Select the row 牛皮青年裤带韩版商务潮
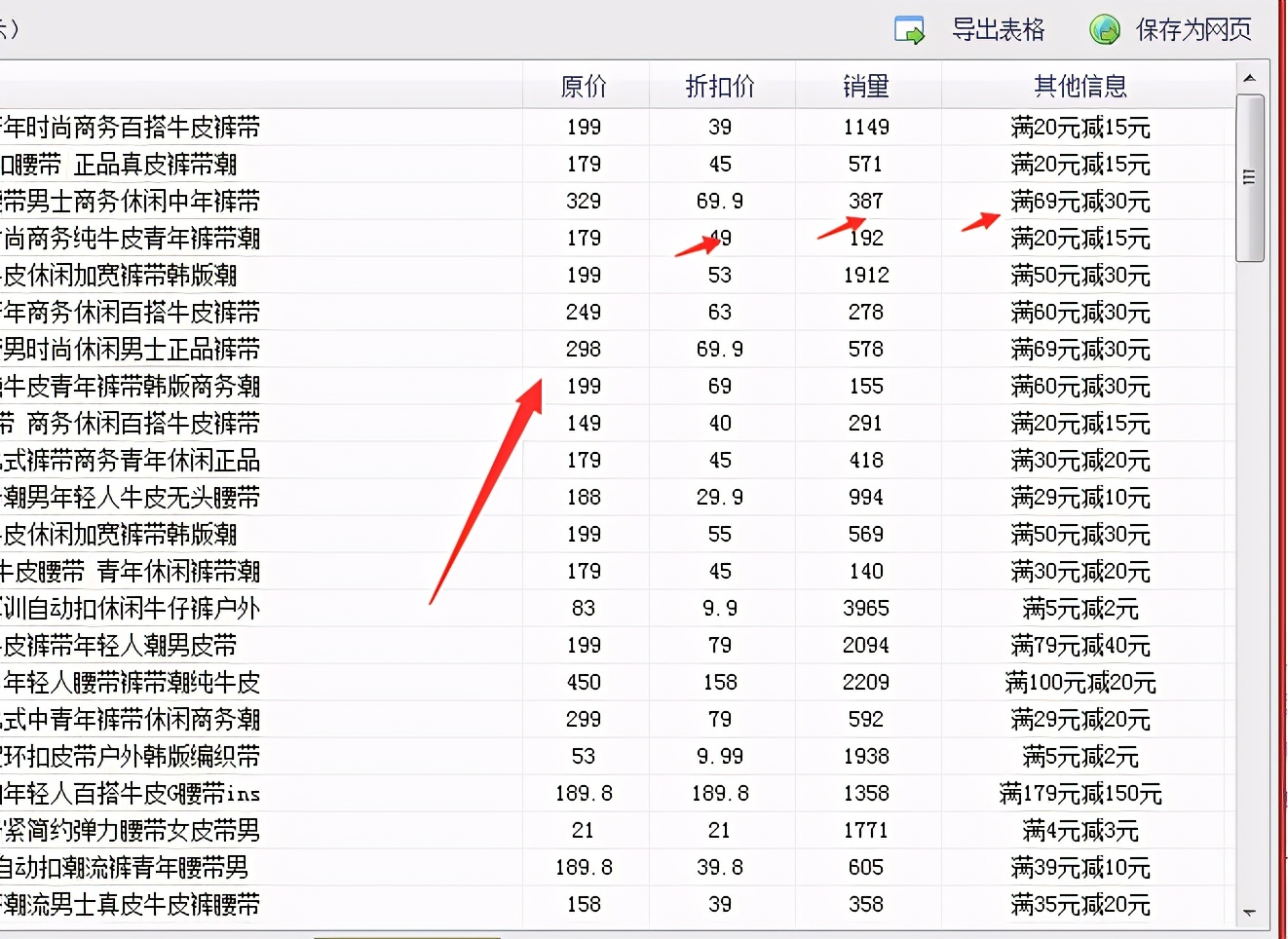 (618, 387)
